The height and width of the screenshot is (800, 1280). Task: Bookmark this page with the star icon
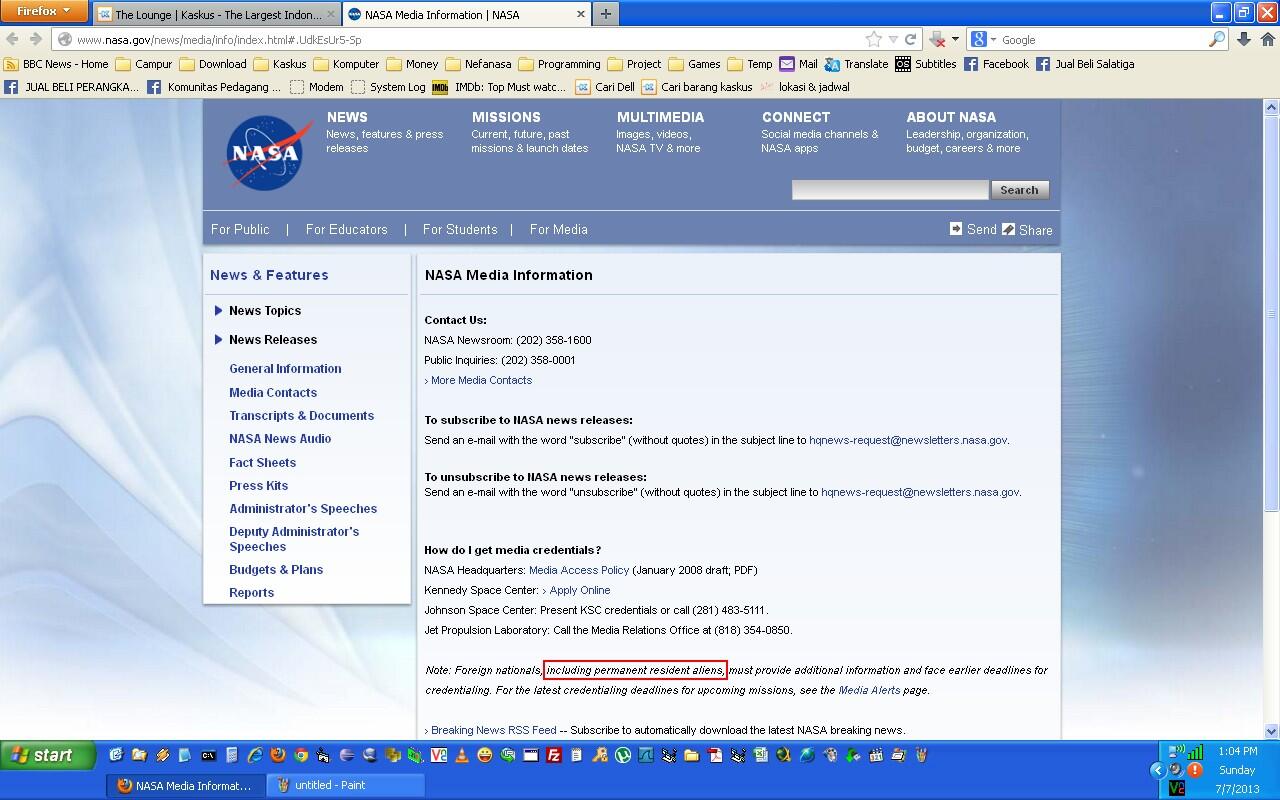pyautogui.click(x=874, y=40)
